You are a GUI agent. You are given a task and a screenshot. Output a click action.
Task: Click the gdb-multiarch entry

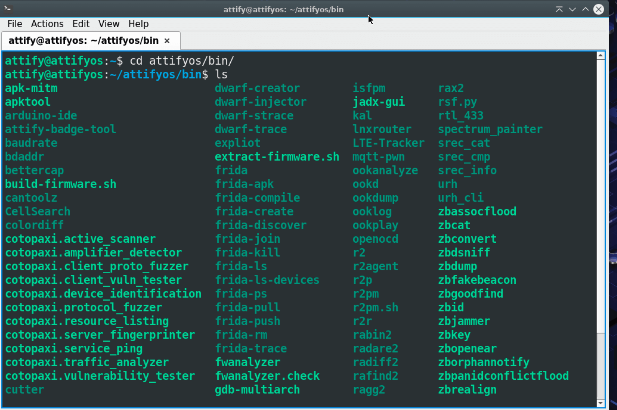257,390
